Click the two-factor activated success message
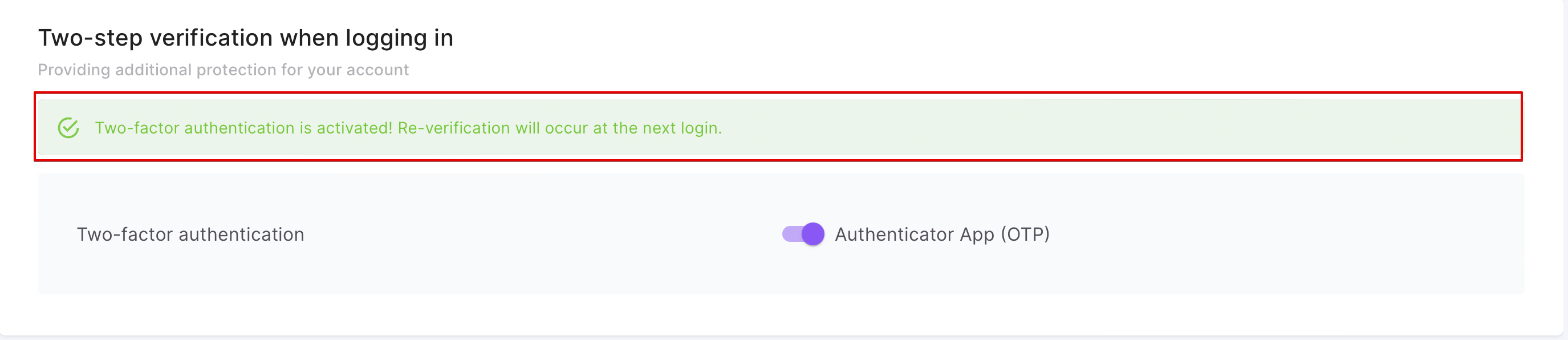 coord(408,128)
